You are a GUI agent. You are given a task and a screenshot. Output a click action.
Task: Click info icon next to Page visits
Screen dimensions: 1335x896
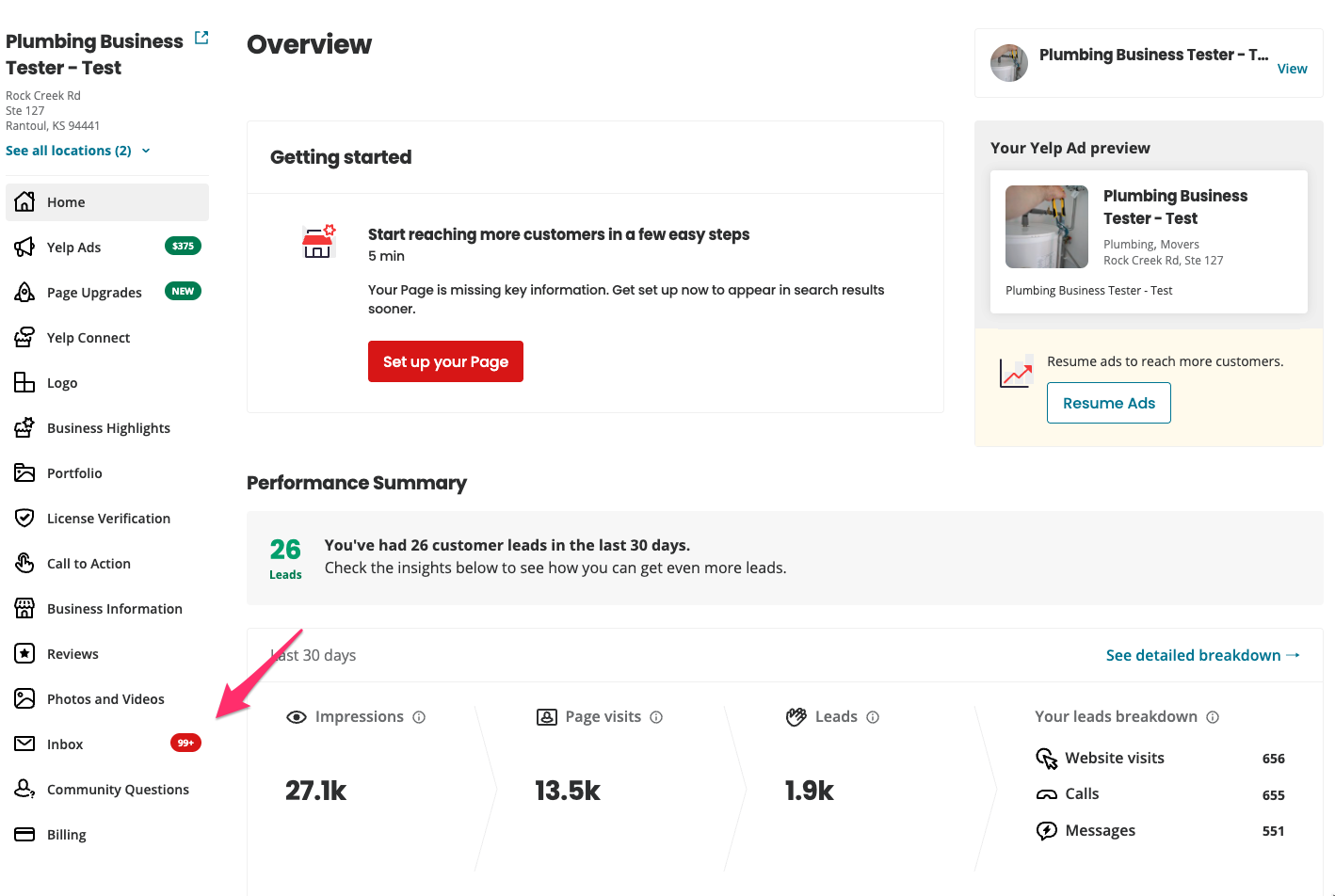(656, 717)
